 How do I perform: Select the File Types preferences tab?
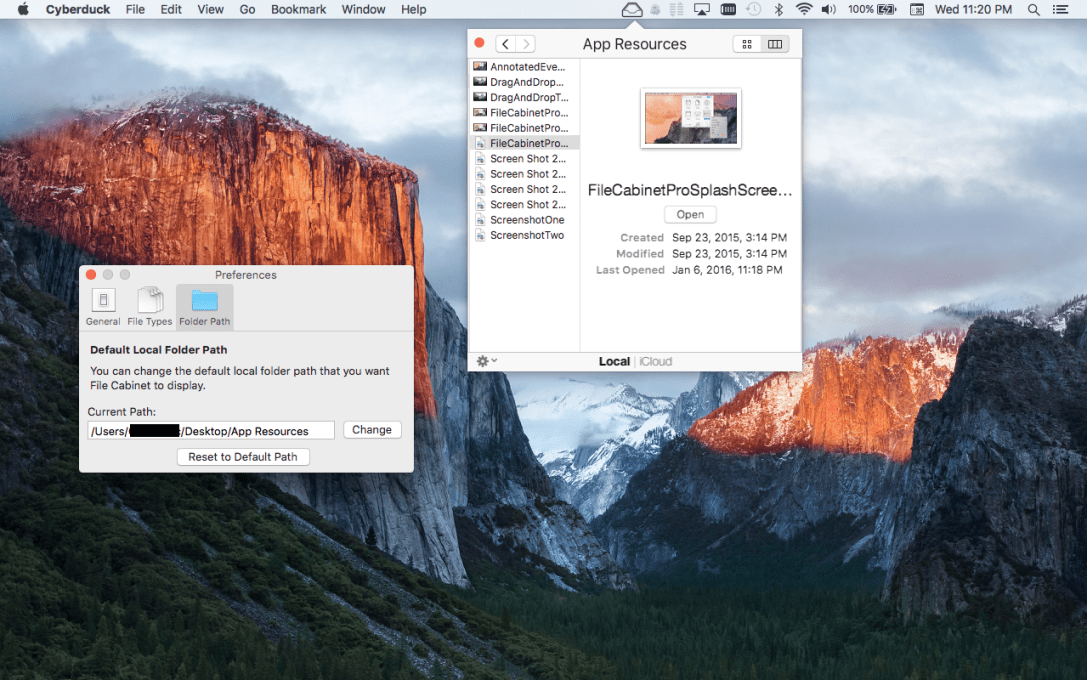pos(149,306)
